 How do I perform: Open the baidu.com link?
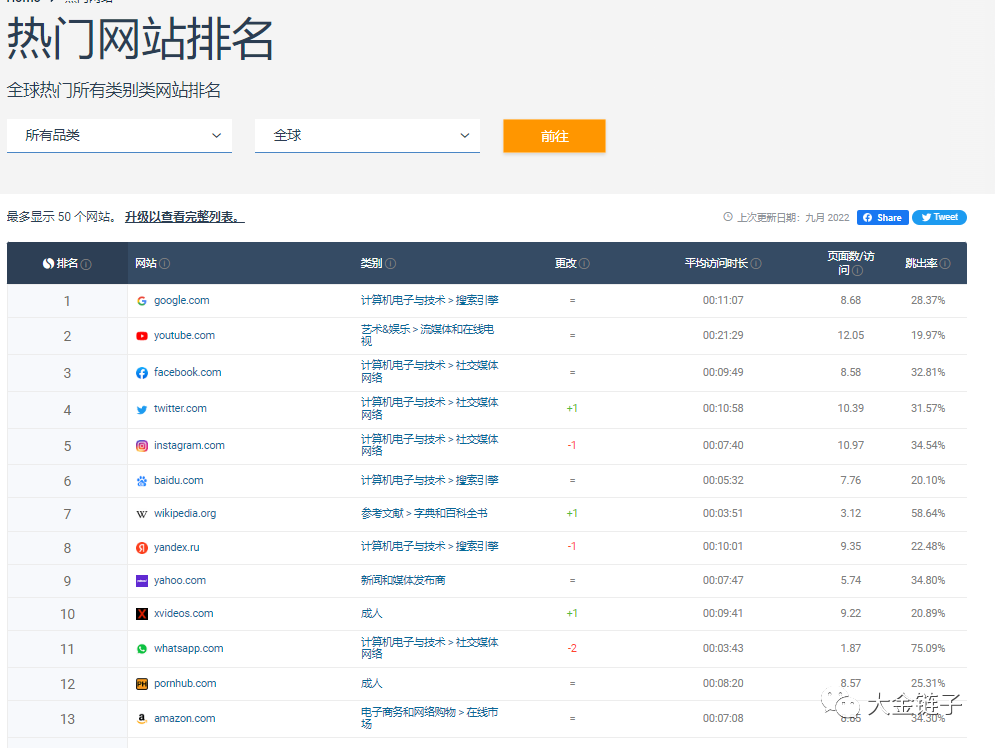coord(178,480)
